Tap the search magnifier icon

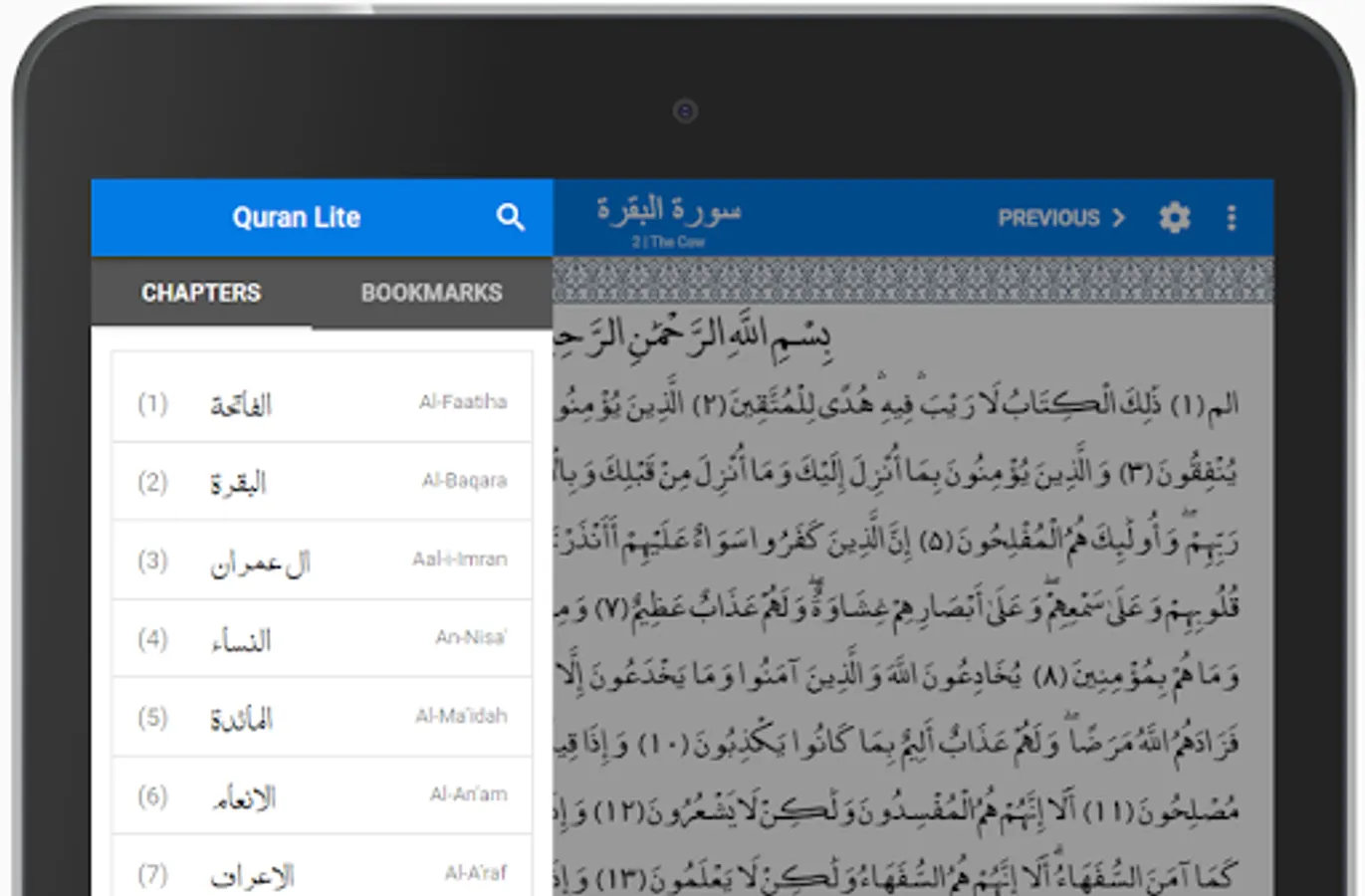coord(510,217)
